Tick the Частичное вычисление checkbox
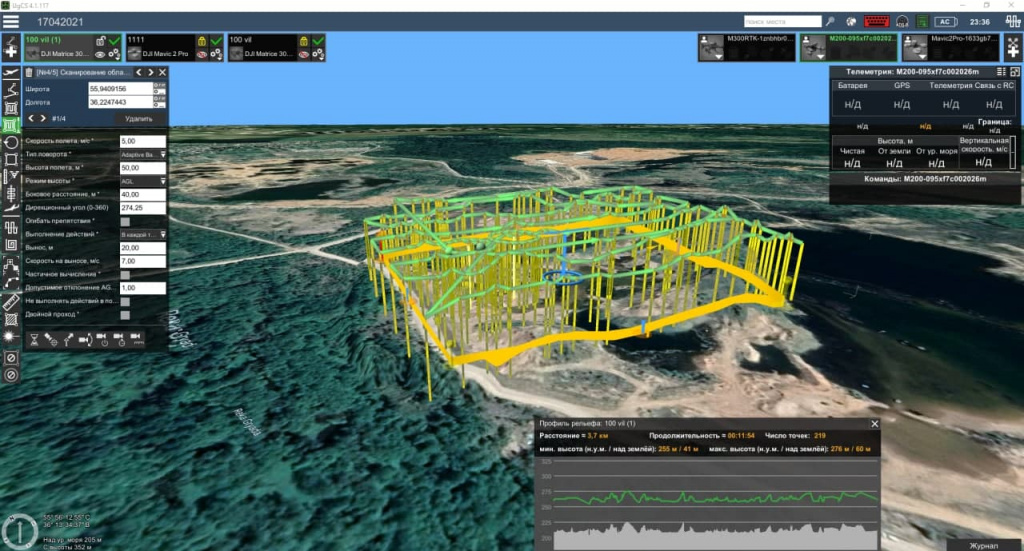Screen dimensions: 1024x551 click(125, 274)
